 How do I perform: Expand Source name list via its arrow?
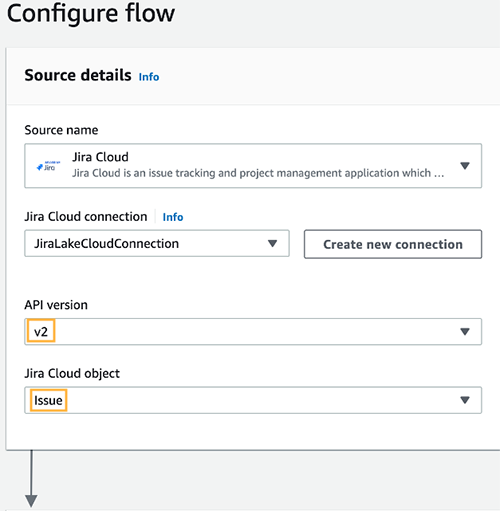click(465, 166)
